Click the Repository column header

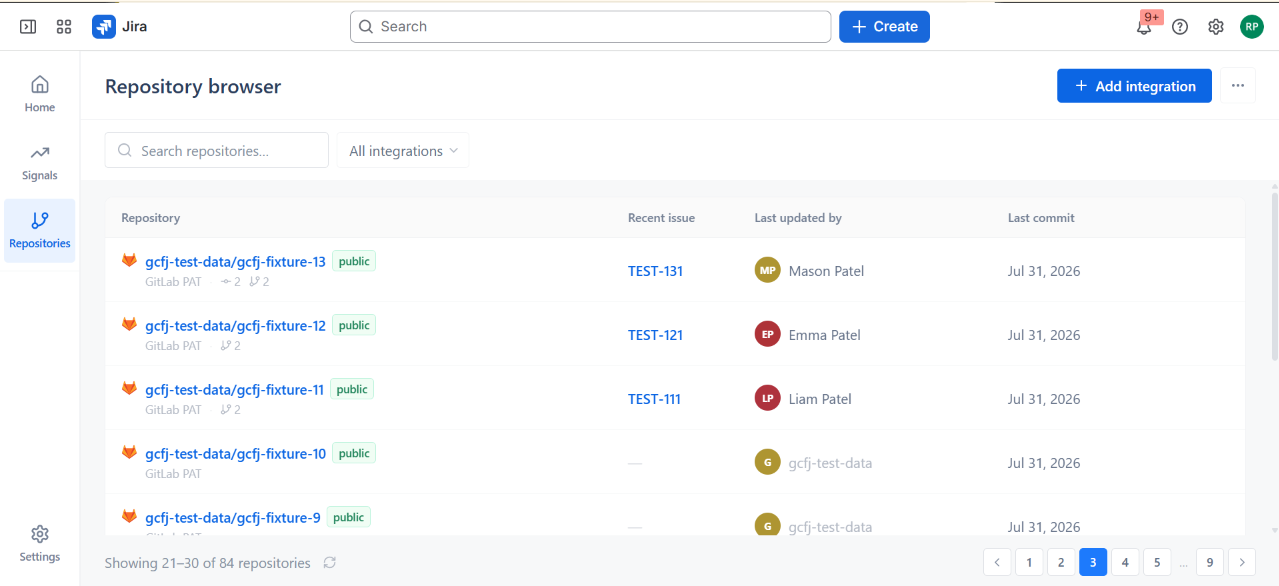[151, 218]
